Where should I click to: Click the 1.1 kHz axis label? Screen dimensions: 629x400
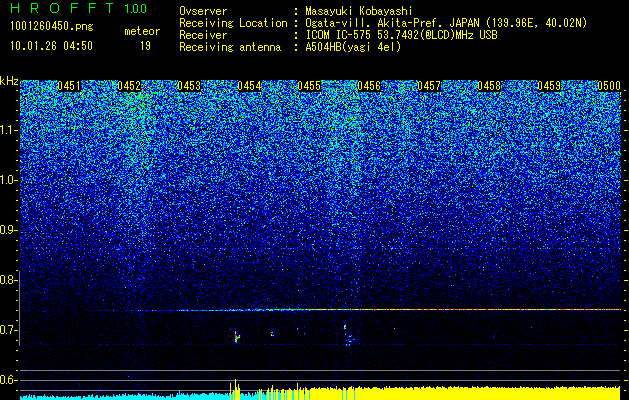9,130
